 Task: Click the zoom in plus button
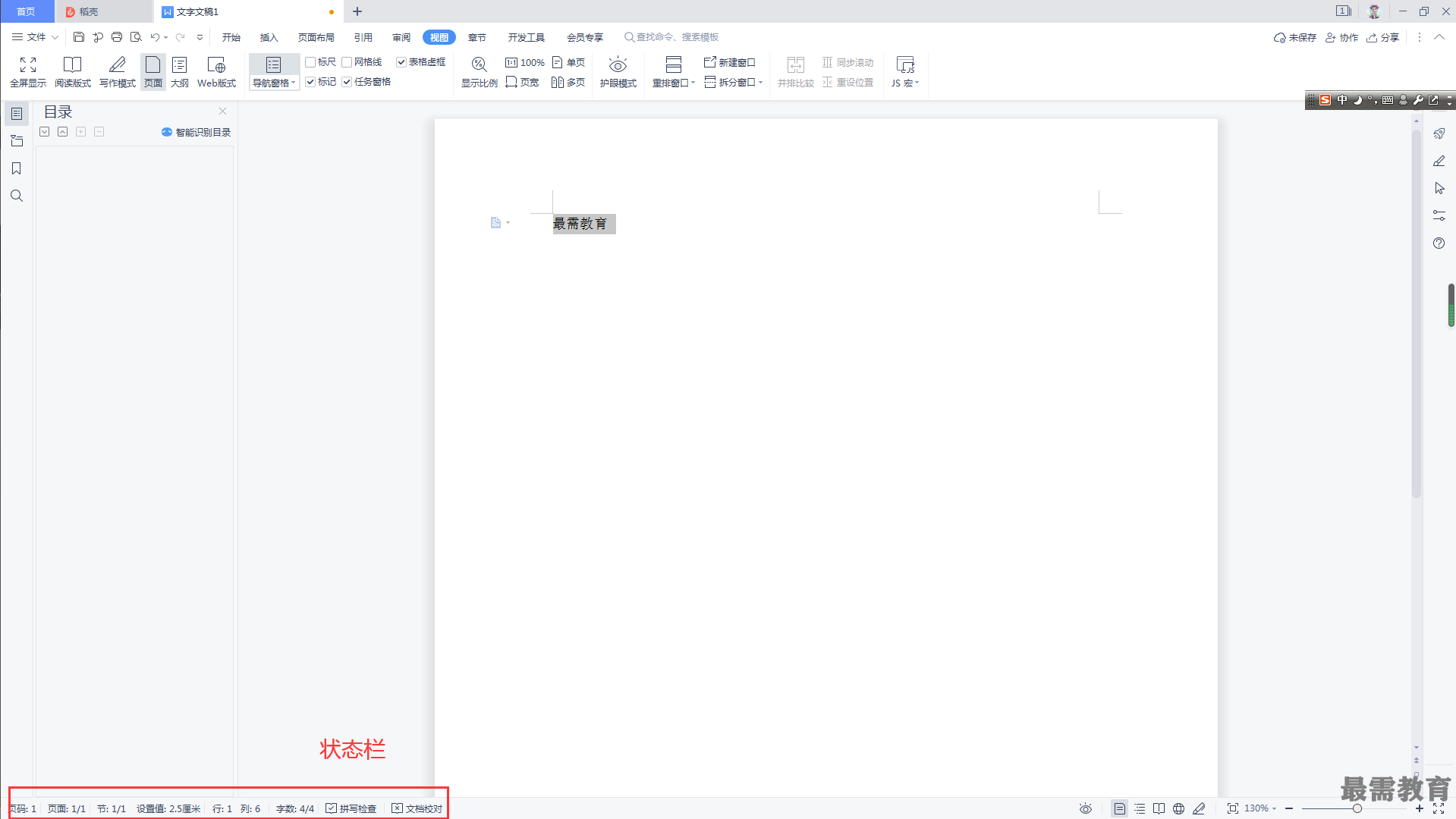click(1420, 808)
